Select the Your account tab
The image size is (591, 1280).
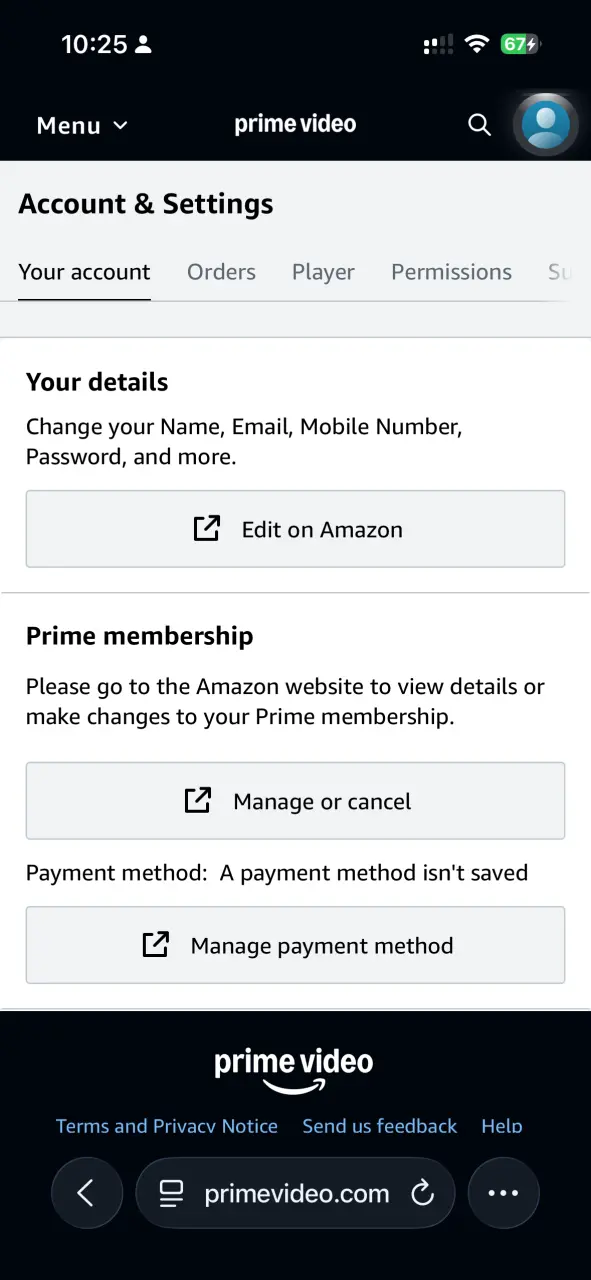click(x=84, y=272)
